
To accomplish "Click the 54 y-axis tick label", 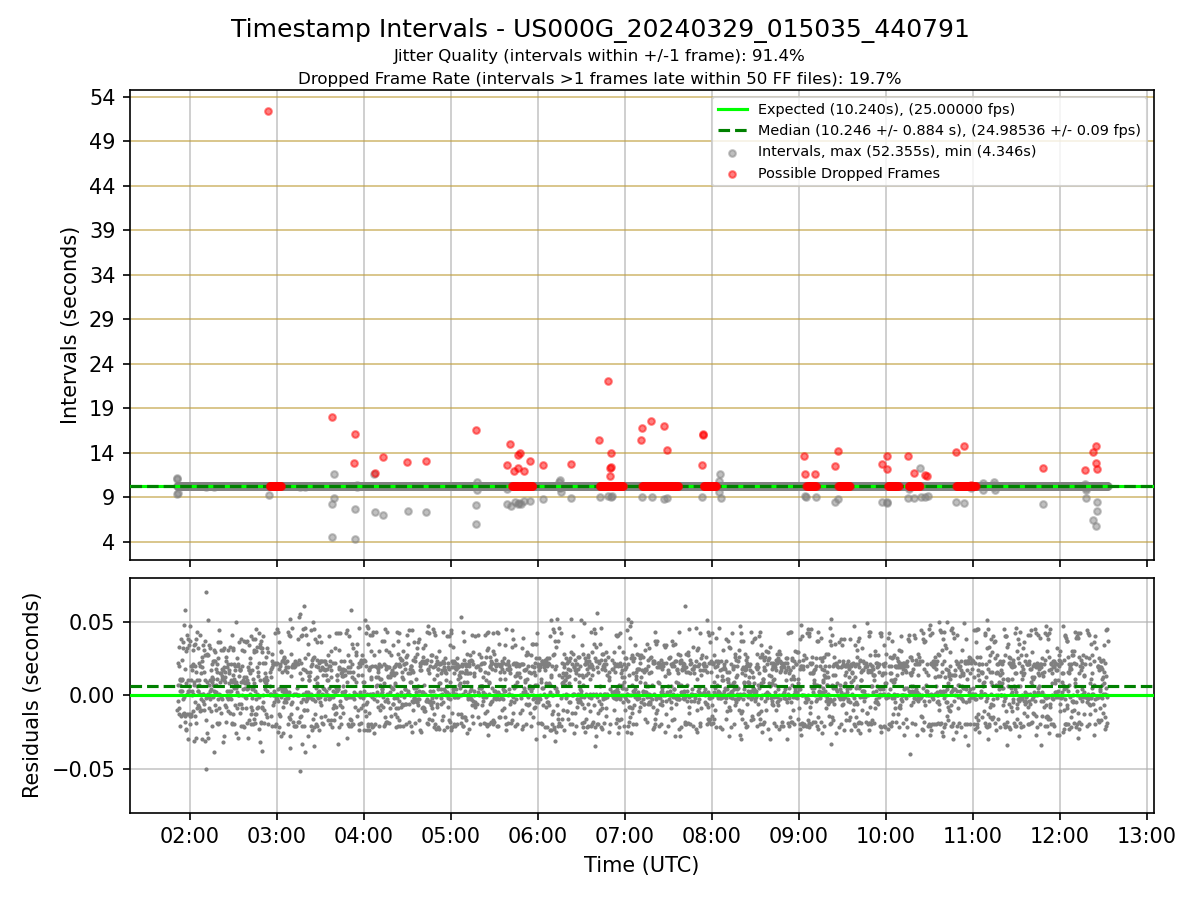I will click(x=103, y=97).
